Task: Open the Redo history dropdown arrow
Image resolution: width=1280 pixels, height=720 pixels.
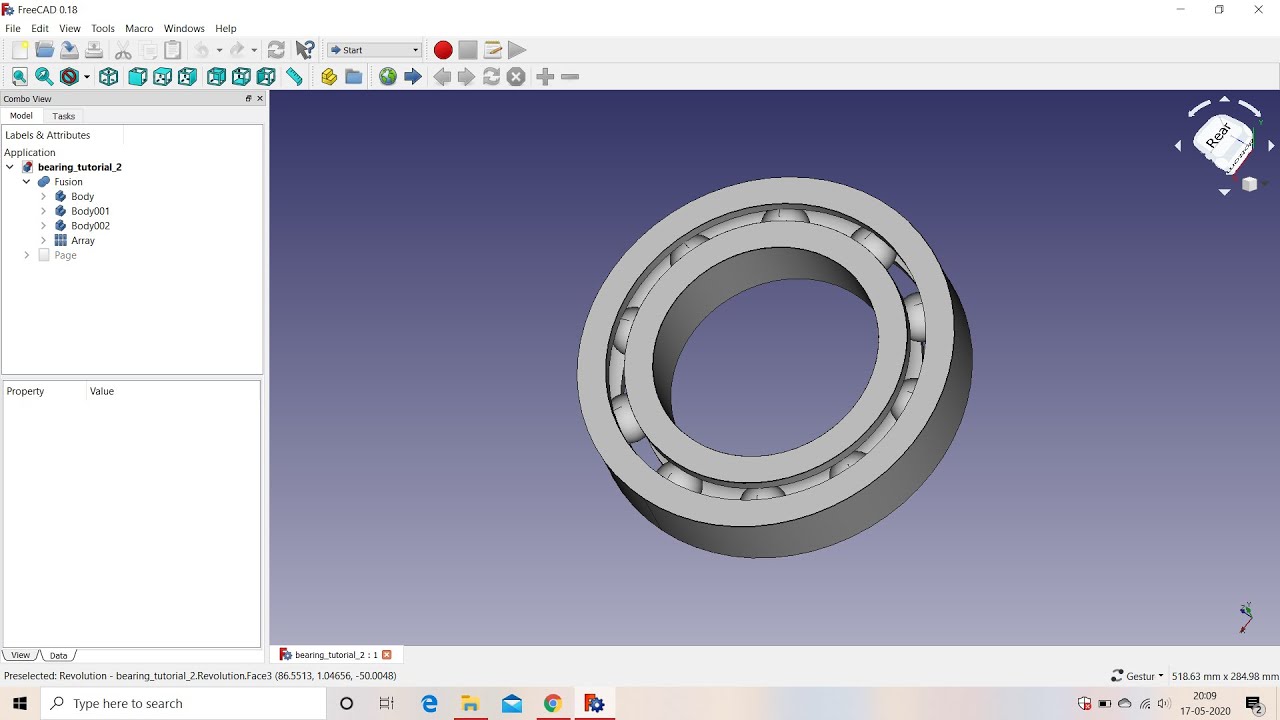Action: [254, 50]
